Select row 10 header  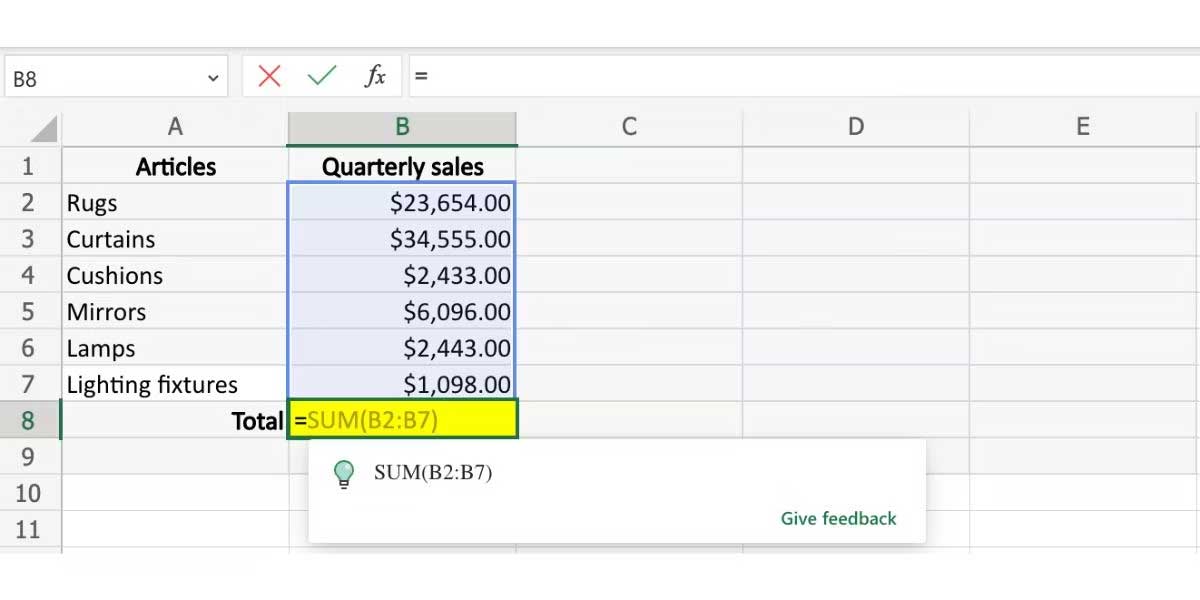click(30, 493)
